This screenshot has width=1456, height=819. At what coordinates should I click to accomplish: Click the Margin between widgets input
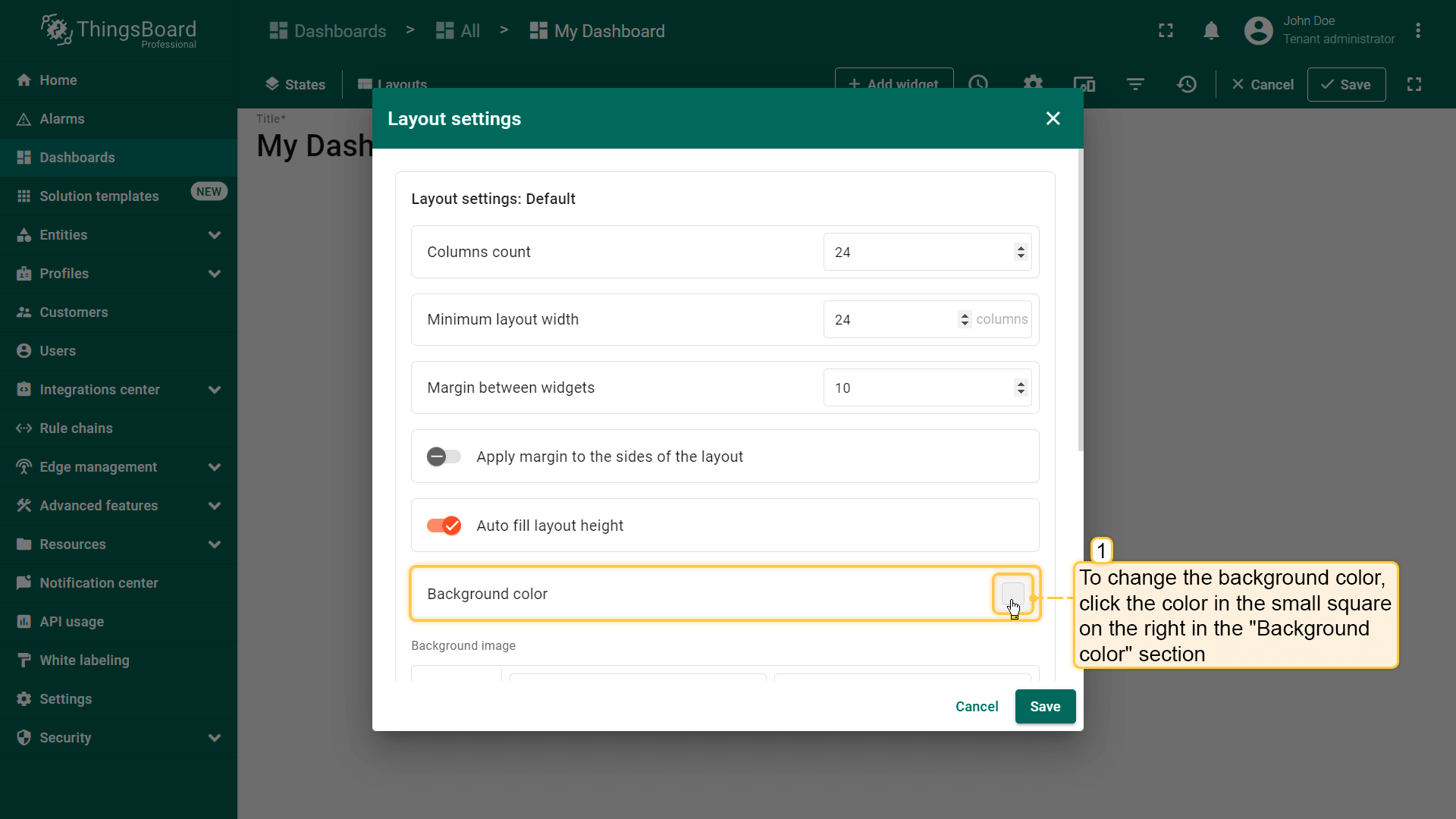point(918,388)
